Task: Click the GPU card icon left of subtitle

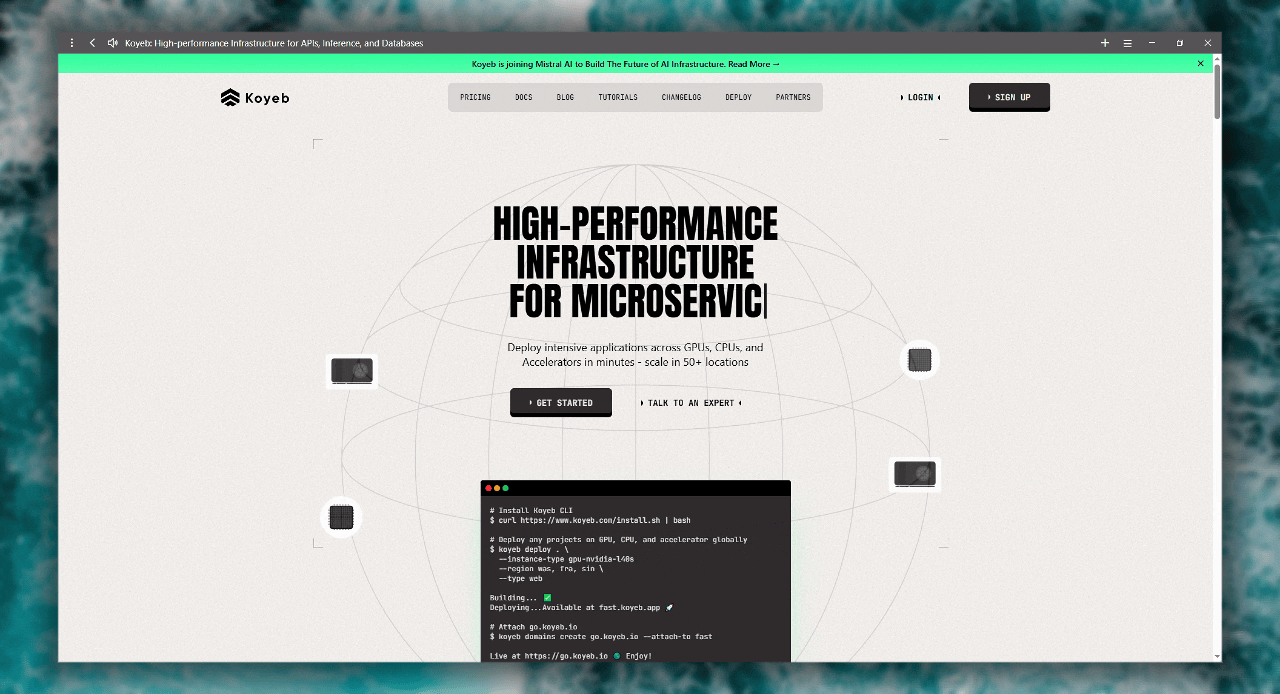Action: (352, 370)
